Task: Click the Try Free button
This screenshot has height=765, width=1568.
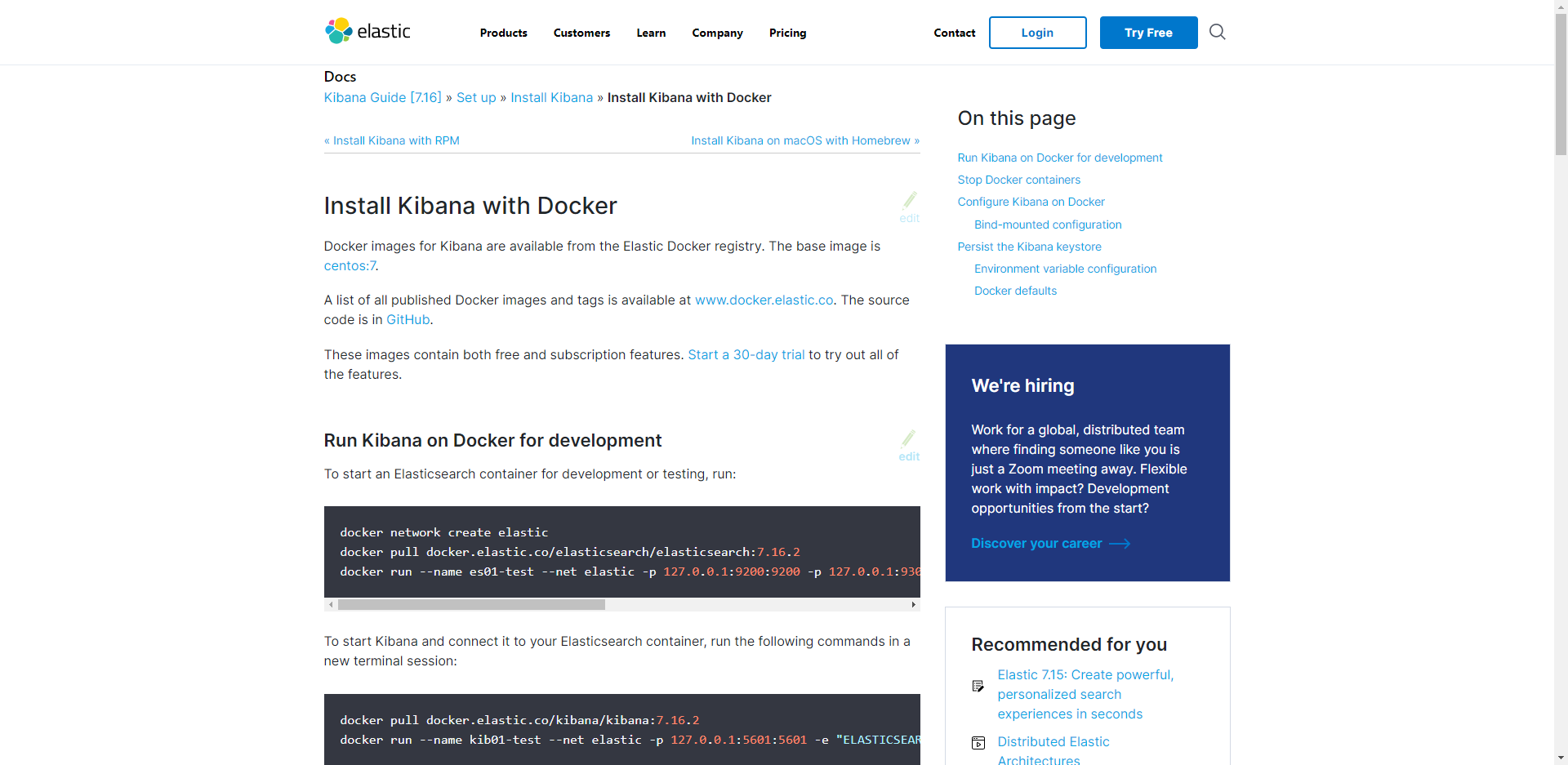Action: [1148, 33]
